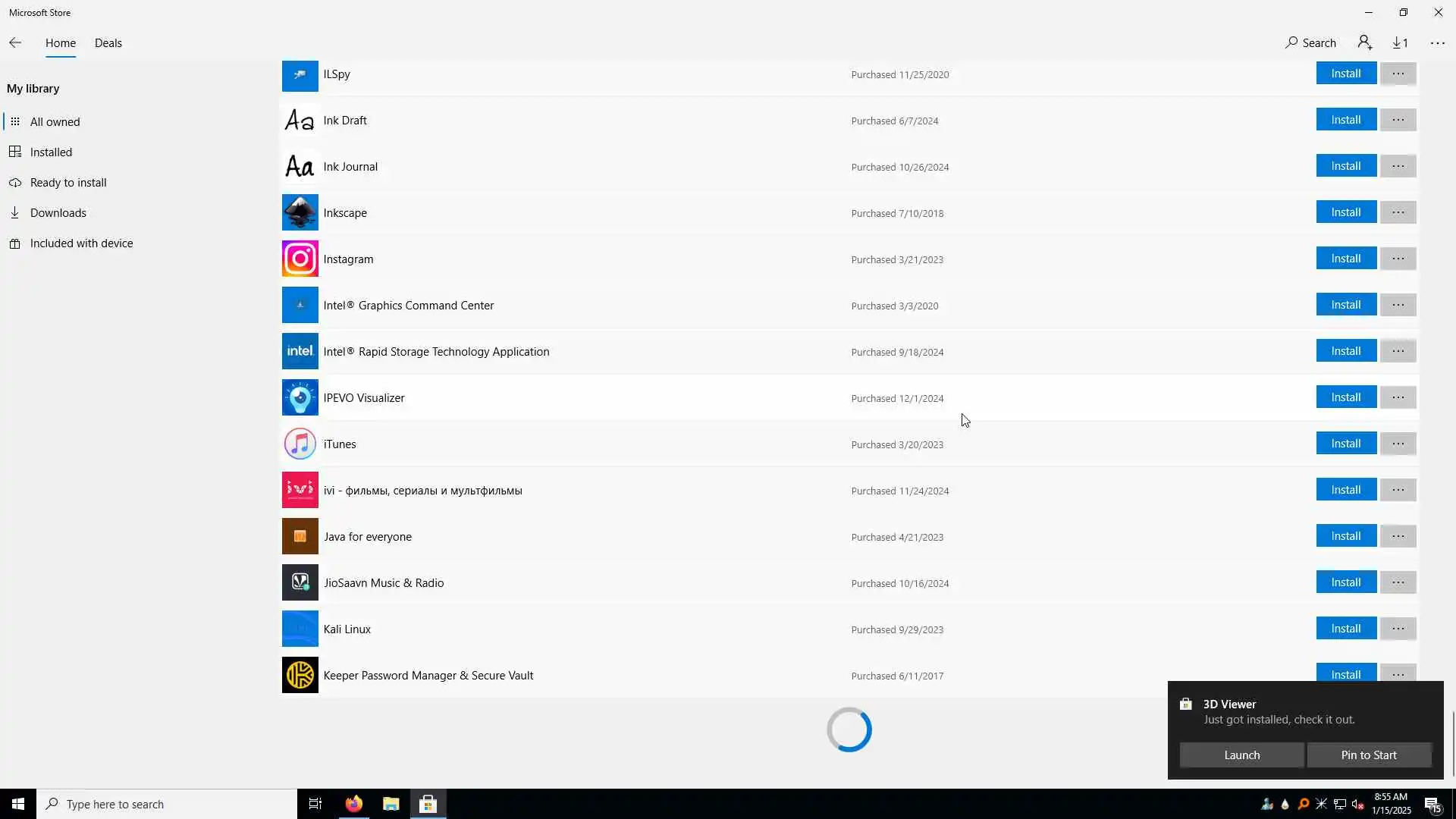The image size is (1456, 819).
Task: Switch to the Deals tab
Action: (x=108, y=43)
